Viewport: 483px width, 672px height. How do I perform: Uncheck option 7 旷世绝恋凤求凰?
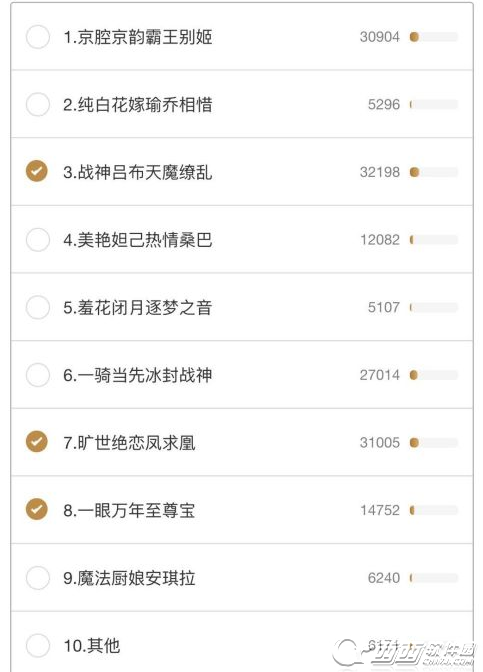click(37, 441)
